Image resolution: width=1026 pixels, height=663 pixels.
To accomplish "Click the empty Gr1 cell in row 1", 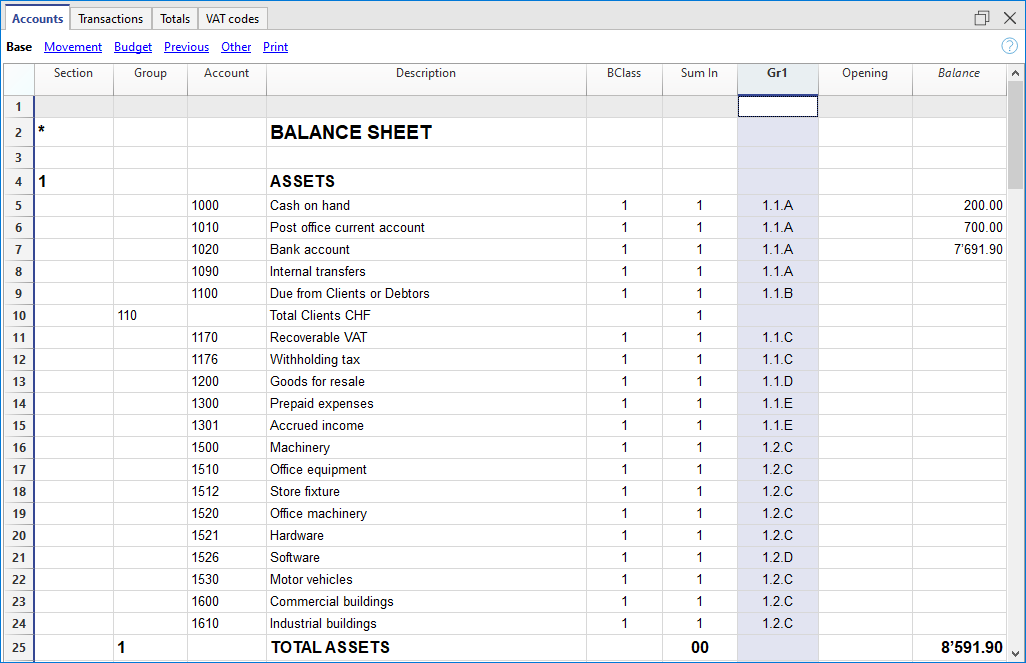I will point(777,106).
